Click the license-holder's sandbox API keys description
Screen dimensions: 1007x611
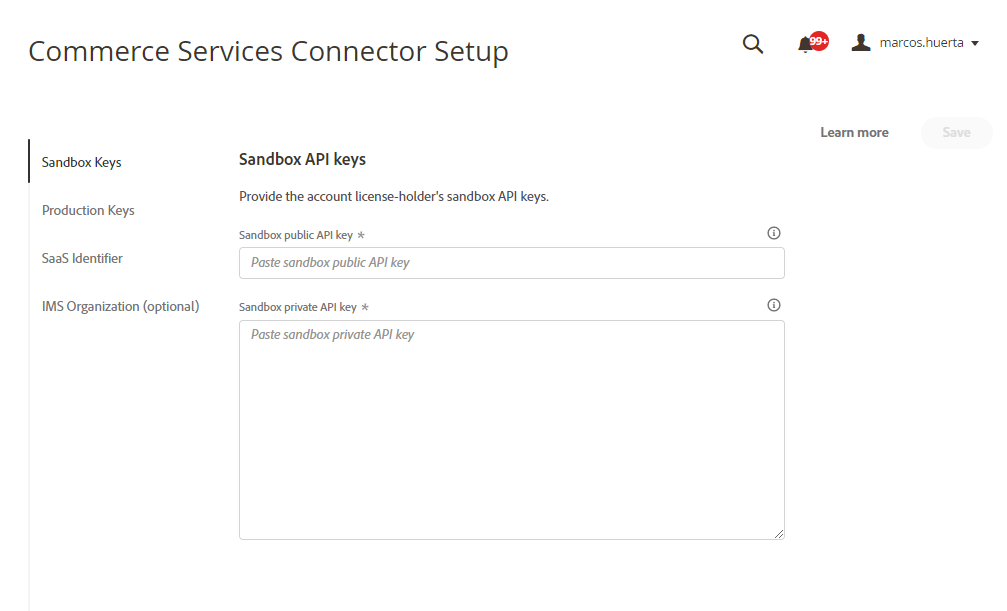pos(394,197)
